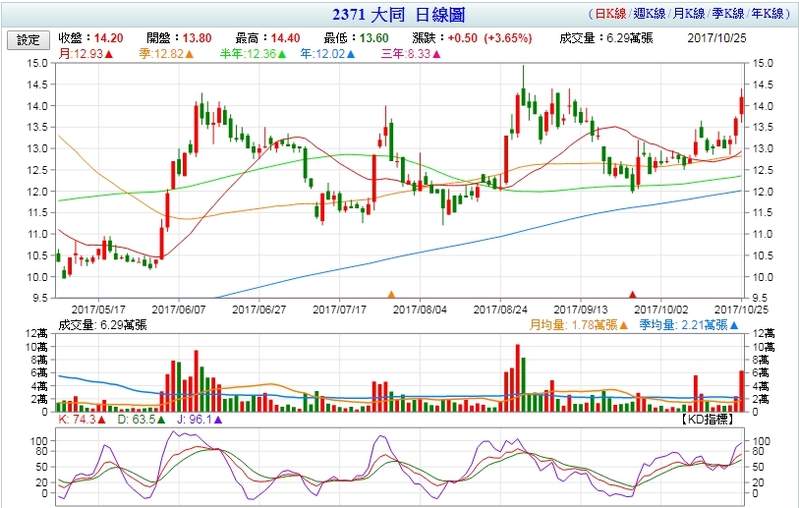Click the 【KD指標】 indicator label
The image size is (799, 508).
click(x=707, y=419)
